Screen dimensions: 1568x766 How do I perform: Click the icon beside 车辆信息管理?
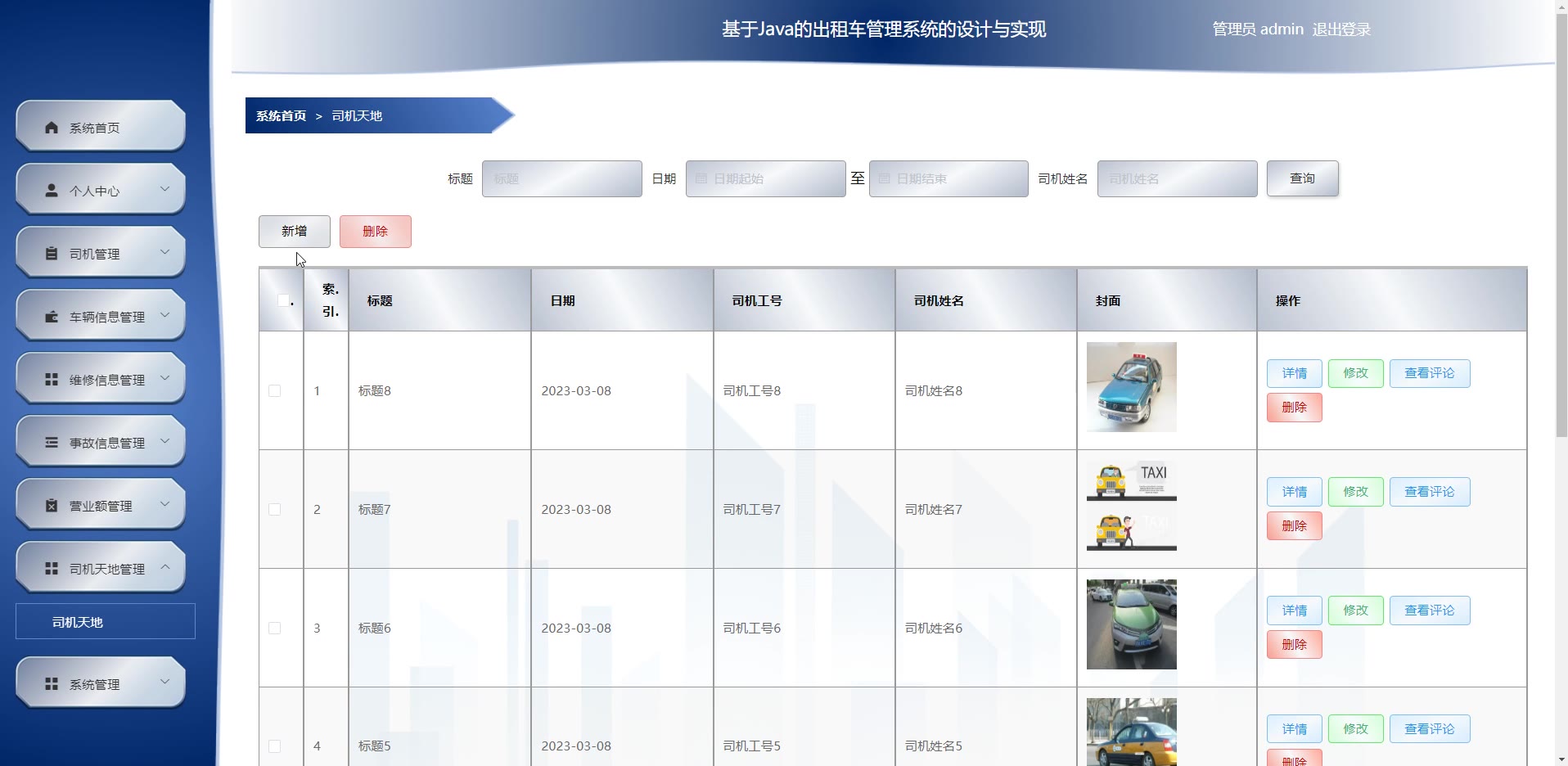coord(52,317)
